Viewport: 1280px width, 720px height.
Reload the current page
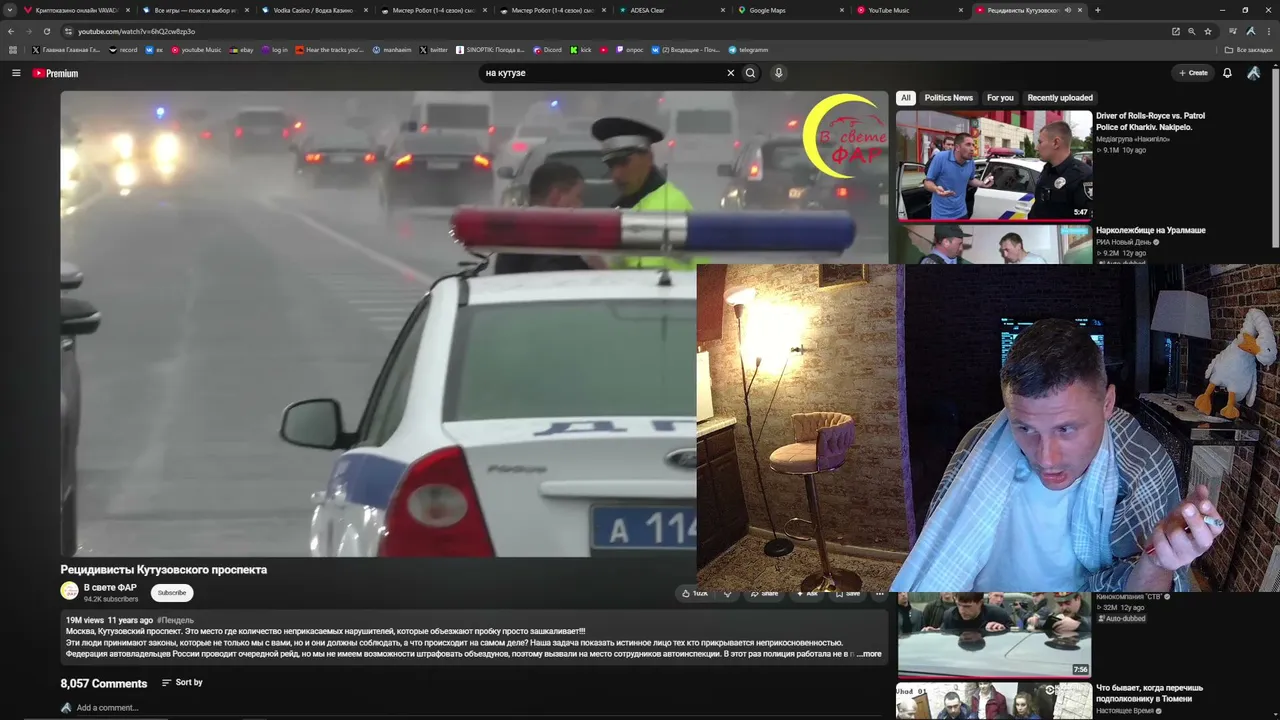[46, 31]
